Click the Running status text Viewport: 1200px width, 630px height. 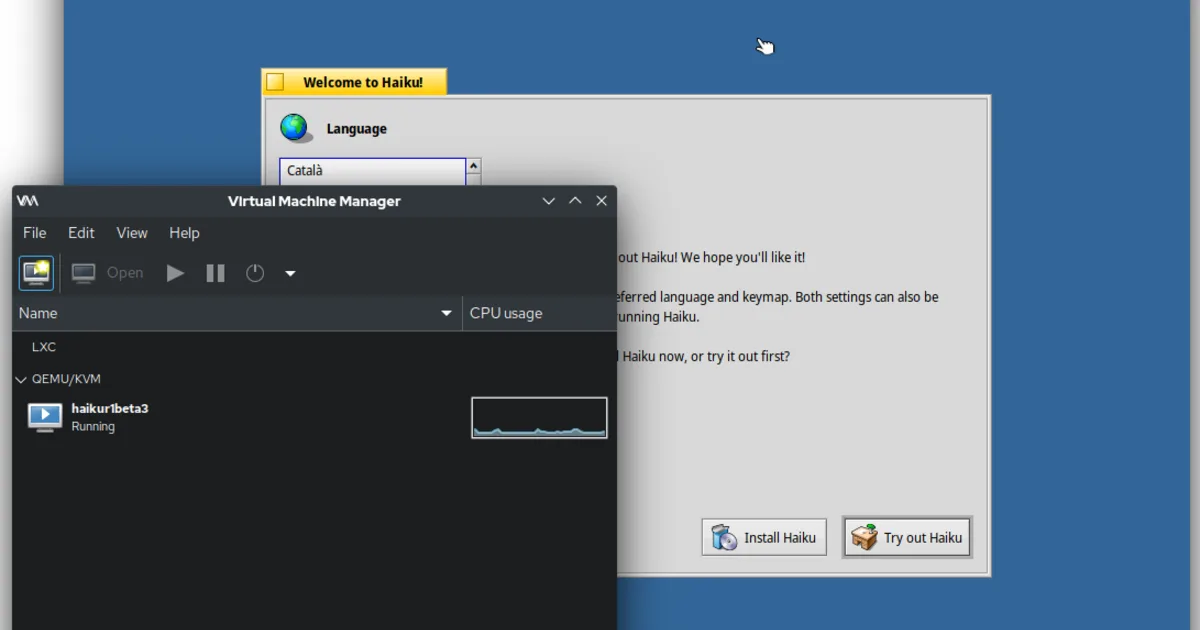93,426
